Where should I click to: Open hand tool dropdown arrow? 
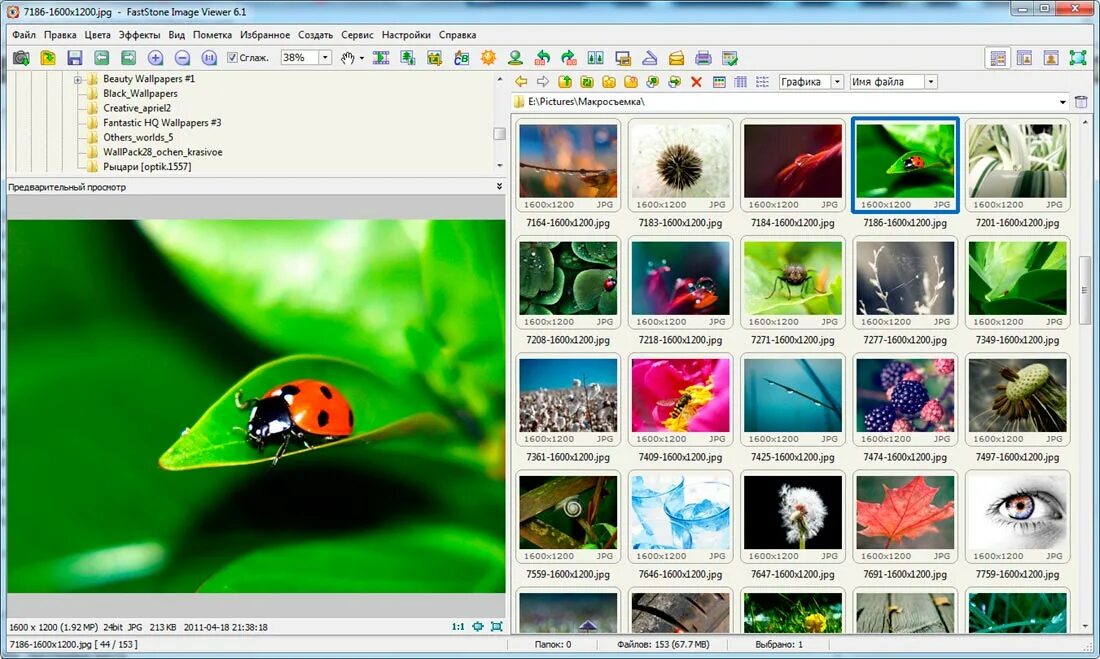pyautogui.click(x=361, y=58)
